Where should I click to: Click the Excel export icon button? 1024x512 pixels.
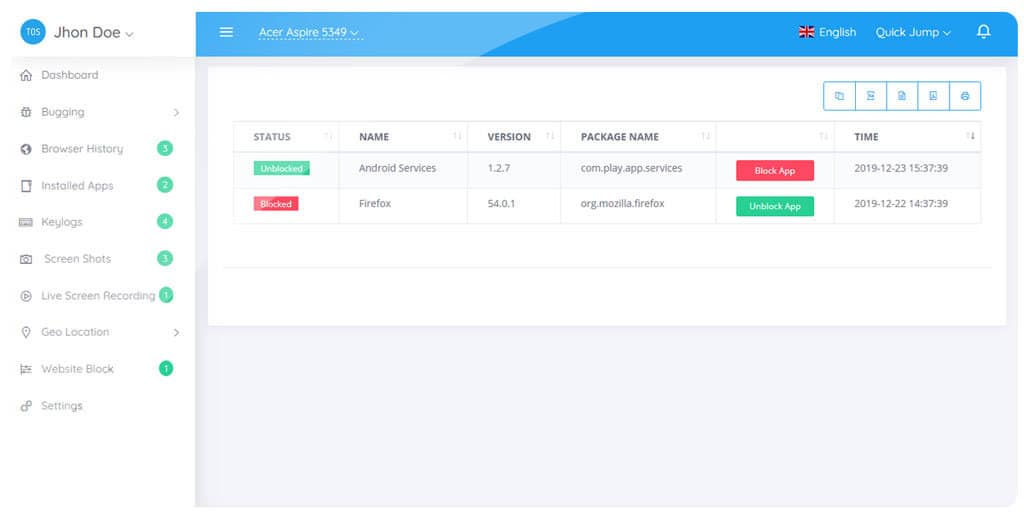click(870, 96)
